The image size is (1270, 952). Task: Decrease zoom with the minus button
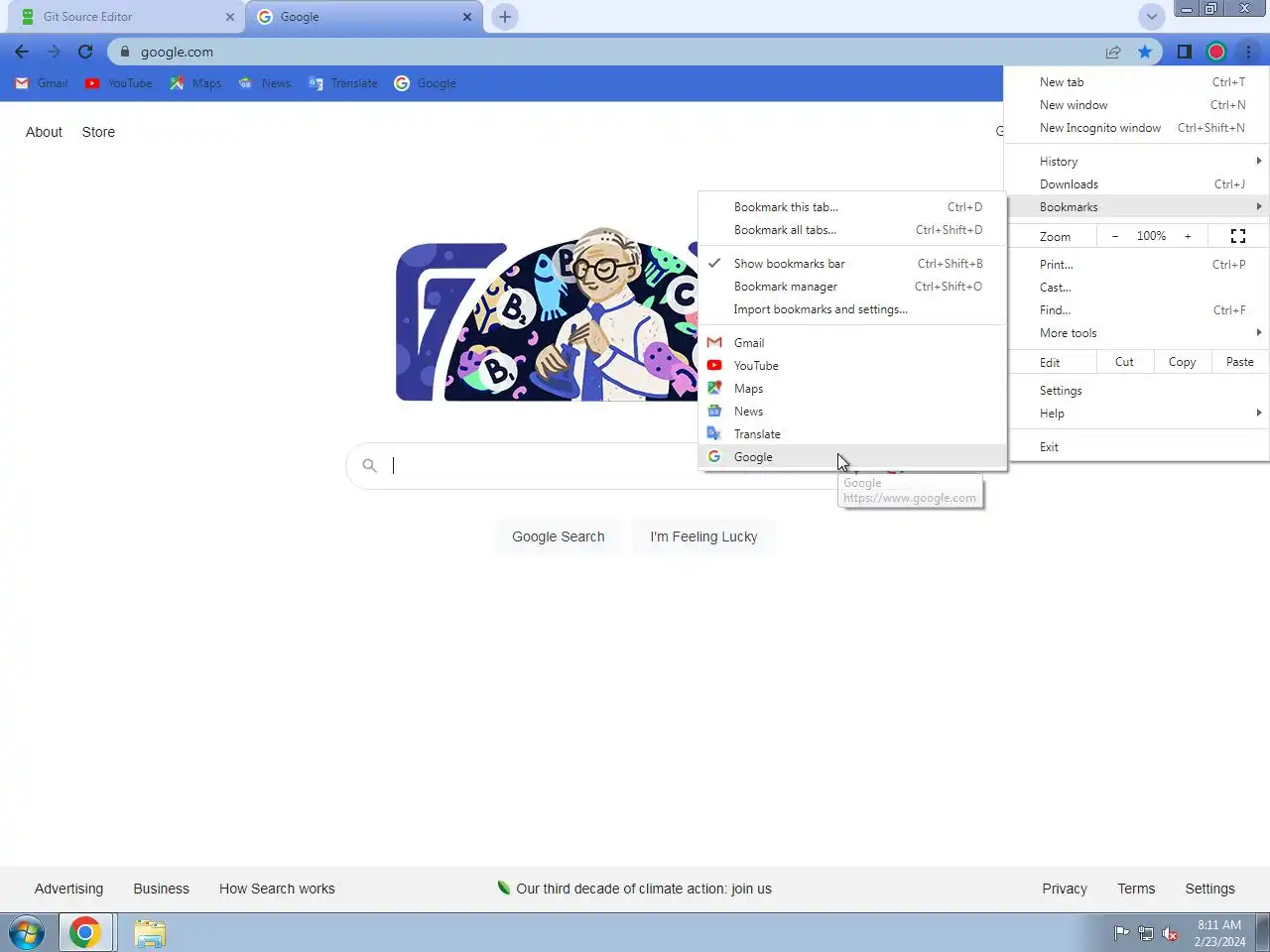(x=1115, y=236)
